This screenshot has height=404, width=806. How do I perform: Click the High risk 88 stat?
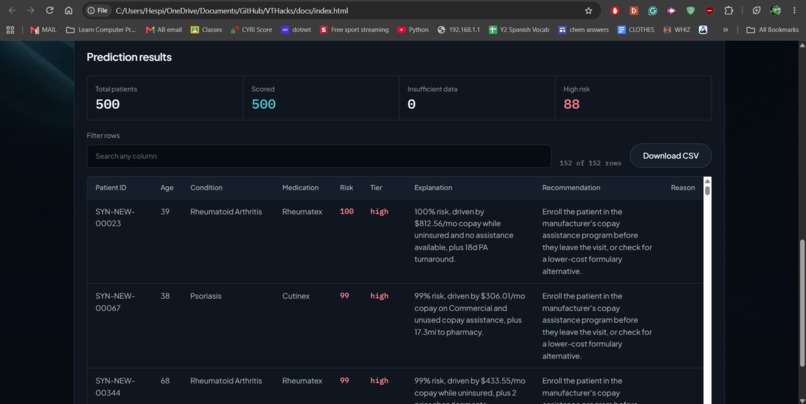point(633,98)
